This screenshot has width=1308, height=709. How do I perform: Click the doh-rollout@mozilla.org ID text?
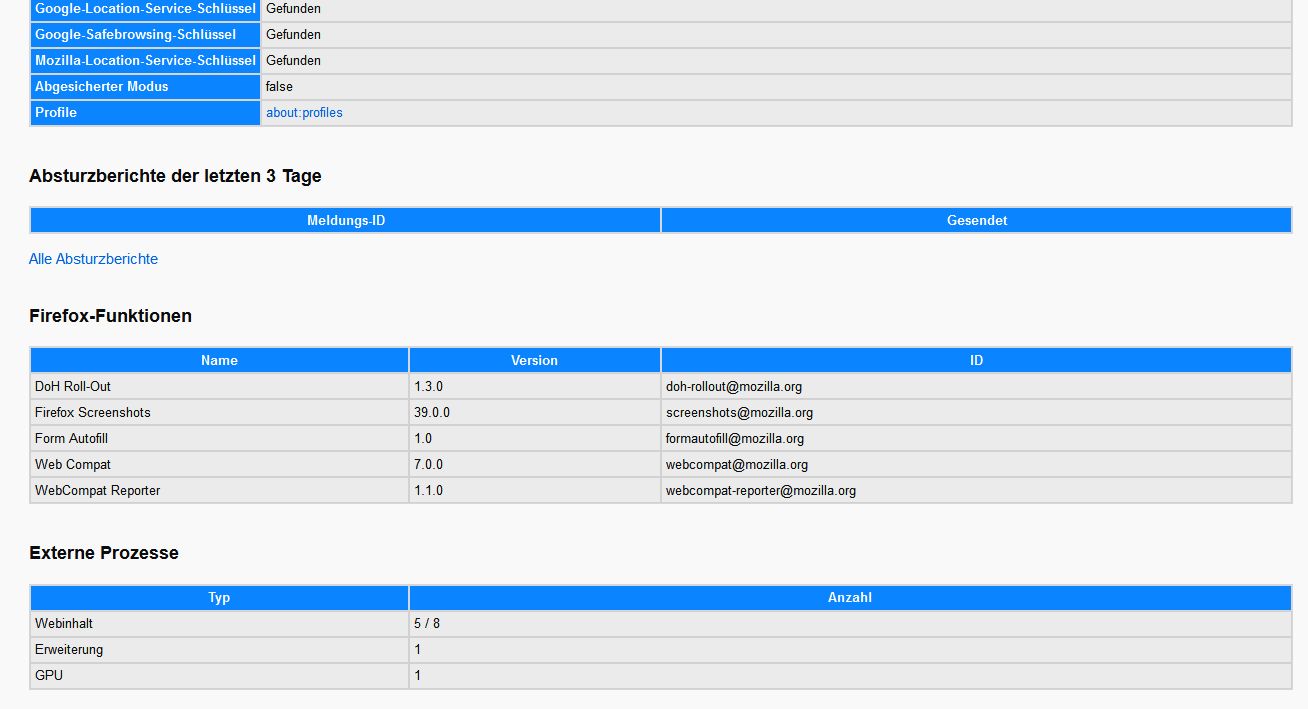tap(733, 386)
